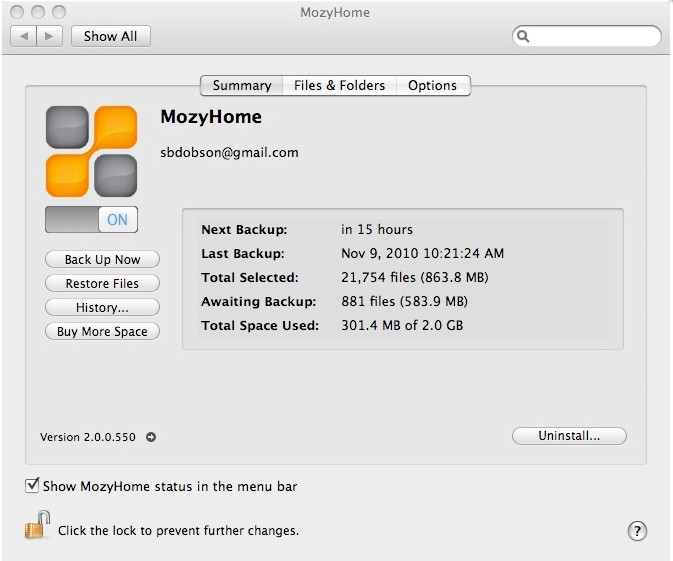Open help with the question mark button

[637, 531]
